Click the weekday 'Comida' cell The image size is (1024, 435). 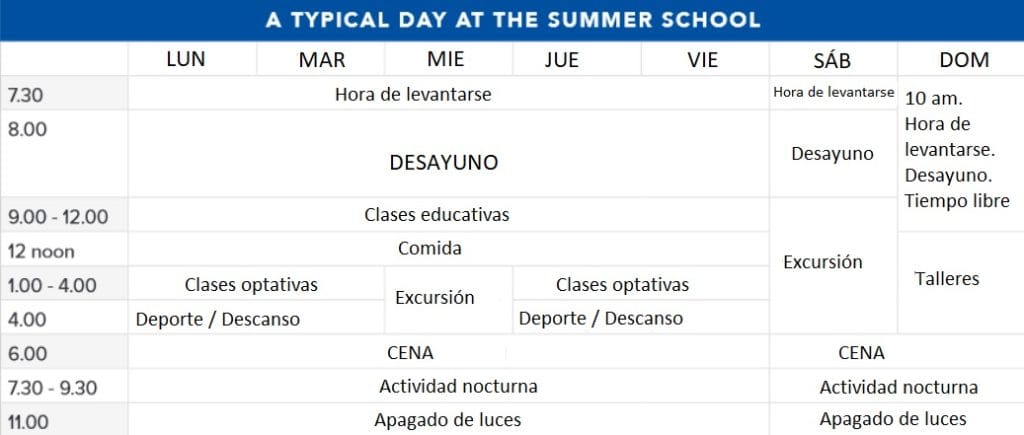coord(430,248)
